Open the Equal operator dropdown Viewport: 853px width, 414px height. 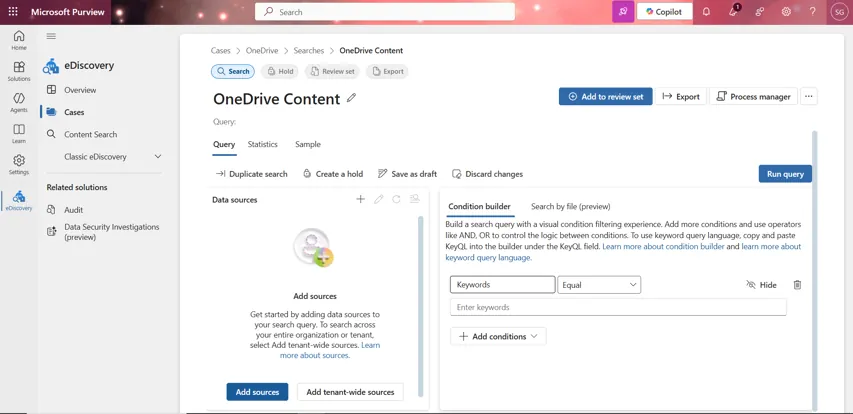(x=599, y=285)
